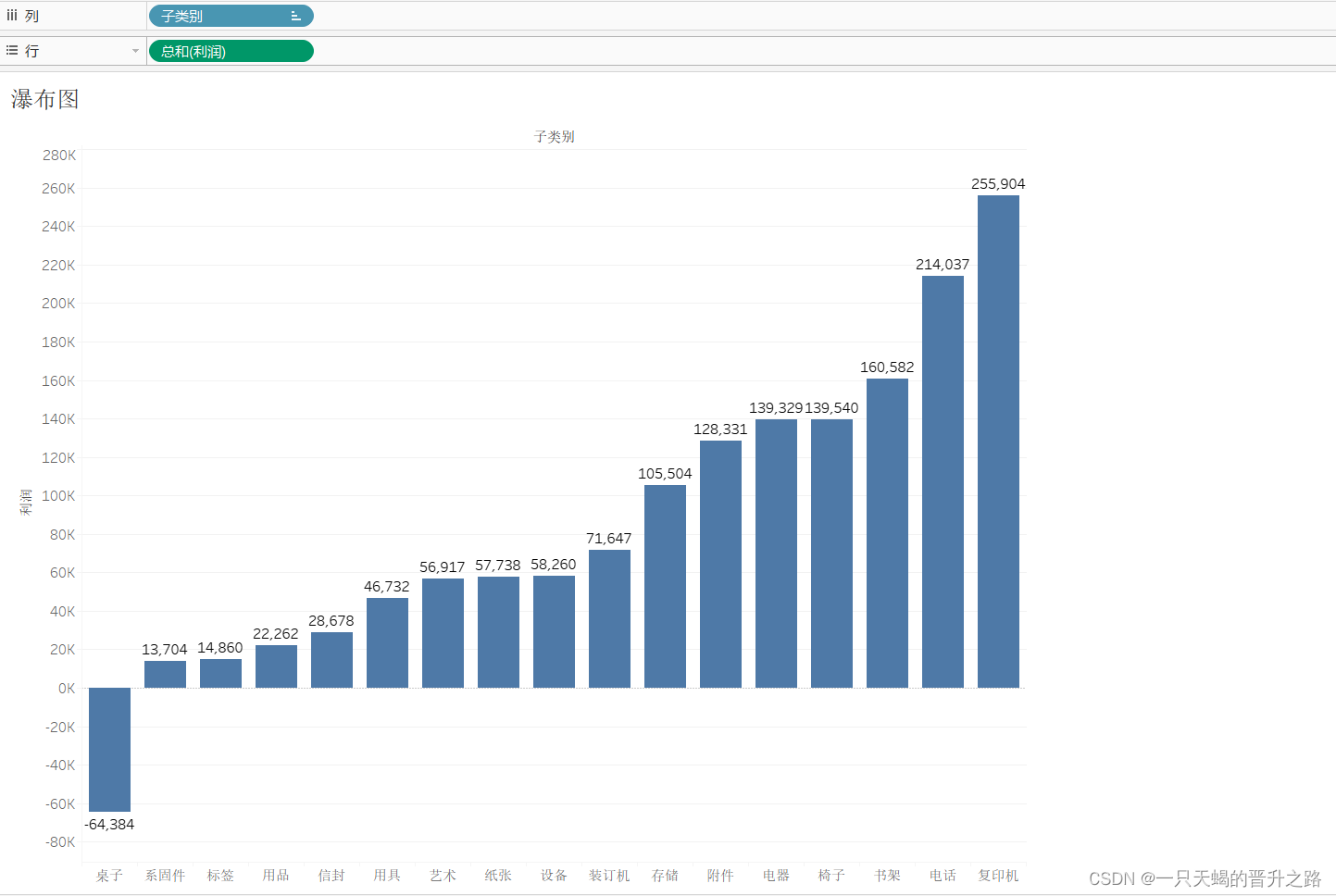The width and height of the screenshot is (1336, 896).
Task: Click the 58,260 data label
Action: pyautogui.click(x=554, y=564)
